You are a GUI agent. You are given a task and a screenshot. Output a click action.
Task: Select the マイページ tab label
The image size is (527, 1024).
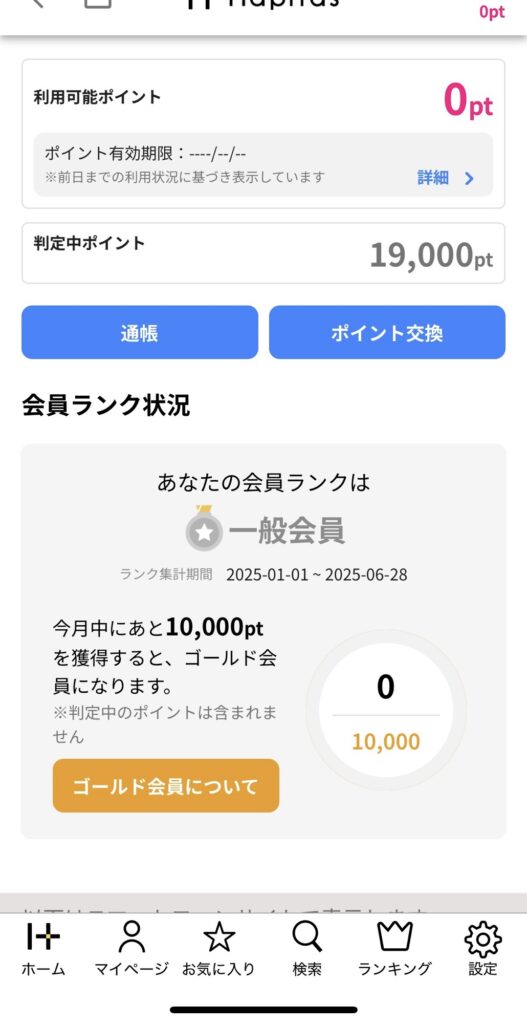131,969
